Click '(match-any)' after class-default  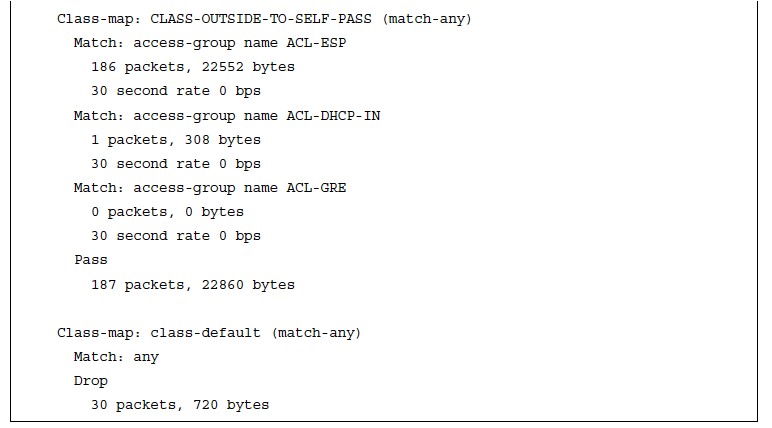pos(317,333)
